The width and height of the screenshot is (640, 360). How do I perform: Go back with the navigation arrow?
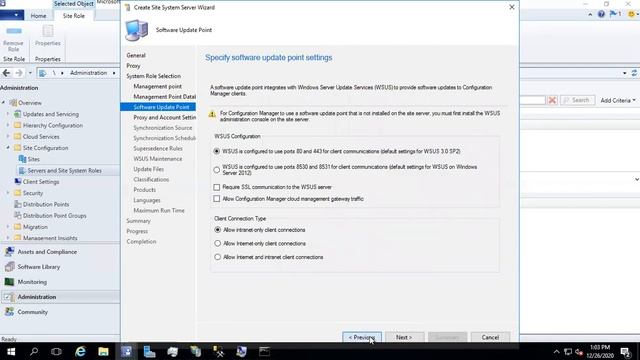coord(7,73)
